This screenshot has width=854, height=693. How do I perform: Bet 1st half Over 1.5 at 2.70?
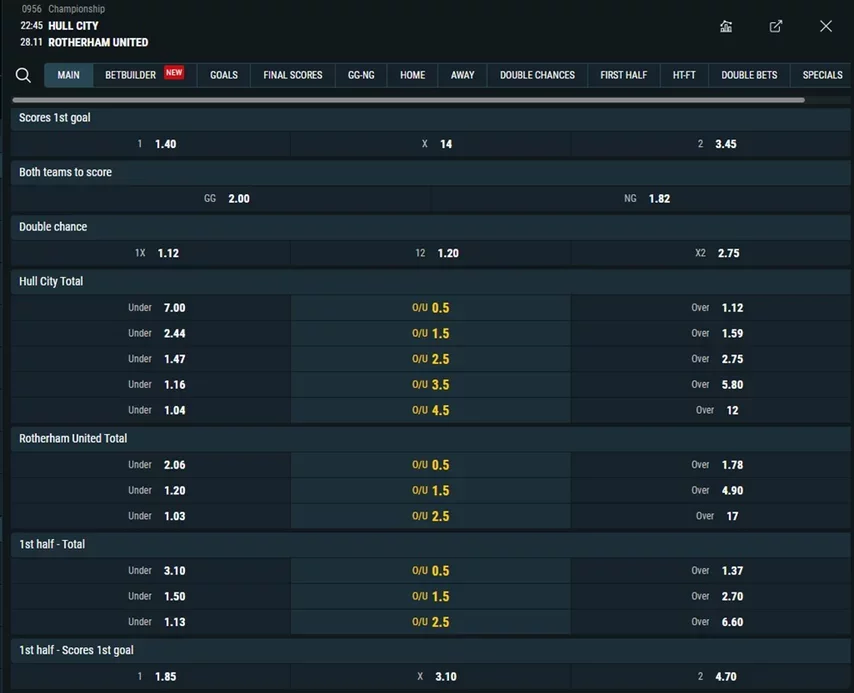pos(711,596)
